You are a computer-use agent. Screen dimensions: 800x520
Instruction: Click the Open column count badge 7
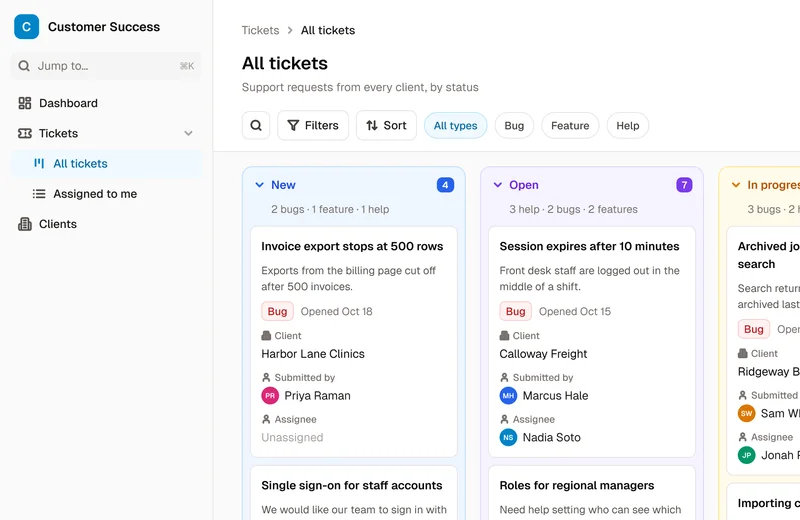click(x=684, y=185)
